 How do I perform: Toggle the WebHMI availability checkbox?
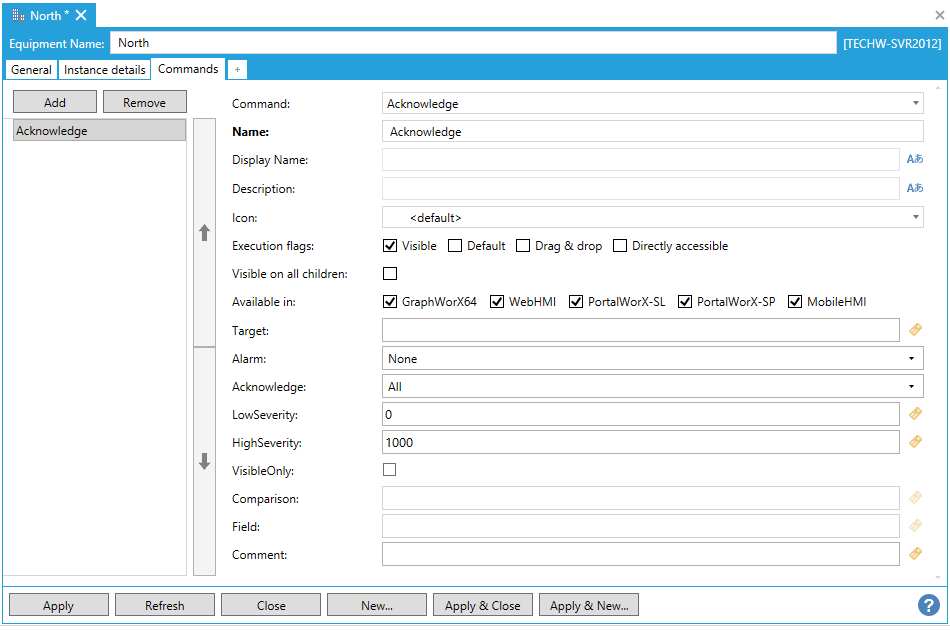pyautogui.click(x=497, y=302)
